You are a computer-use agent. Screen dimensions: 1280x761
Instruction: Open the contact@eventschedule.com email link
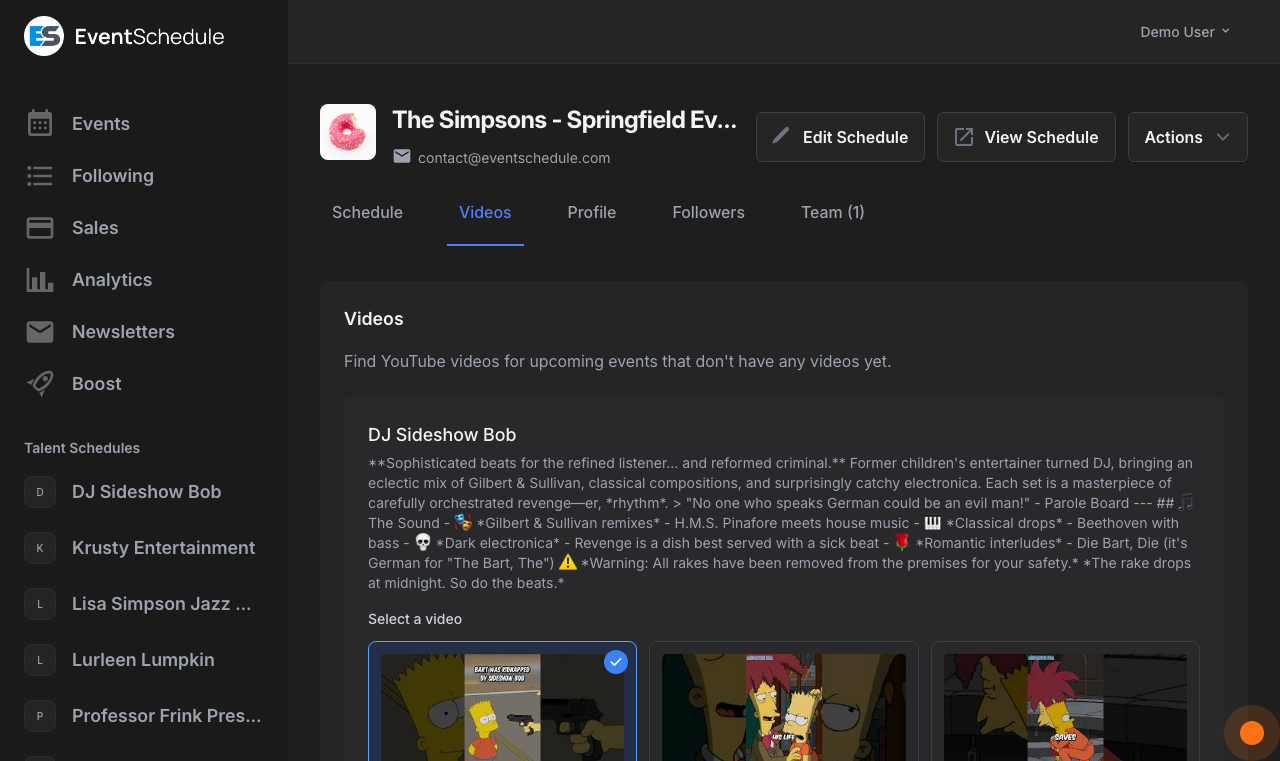pyautogui.click(x=514, y=157)
